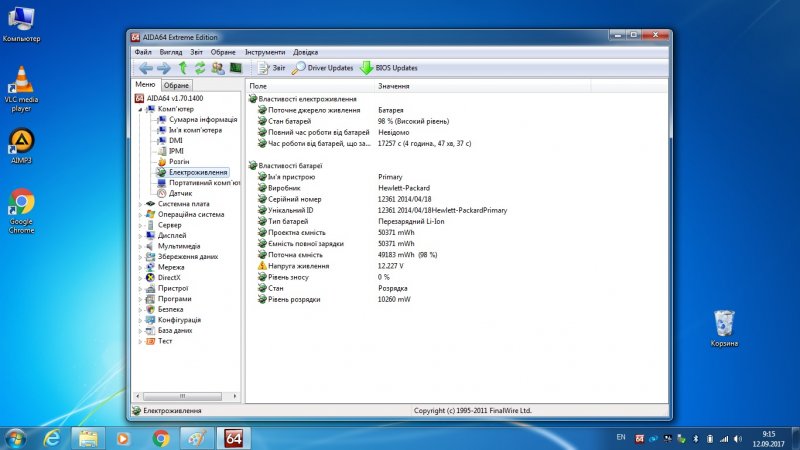The height and width of the screenshot is (450, 800).
Task: Open AIMP3 desktop icon
Action: pos(21,143)
